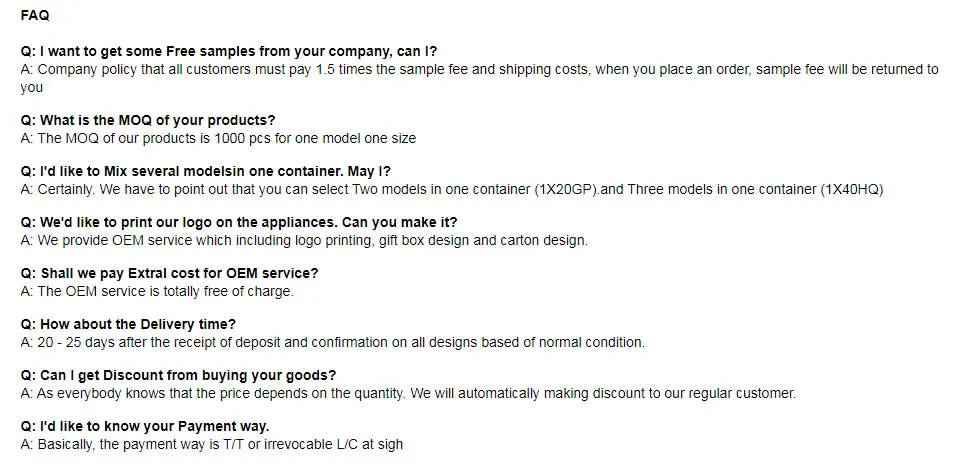Select the answer starting 'As everybody knows'
The width and height of the screenshot is (956, 464).
pos(408,393)
